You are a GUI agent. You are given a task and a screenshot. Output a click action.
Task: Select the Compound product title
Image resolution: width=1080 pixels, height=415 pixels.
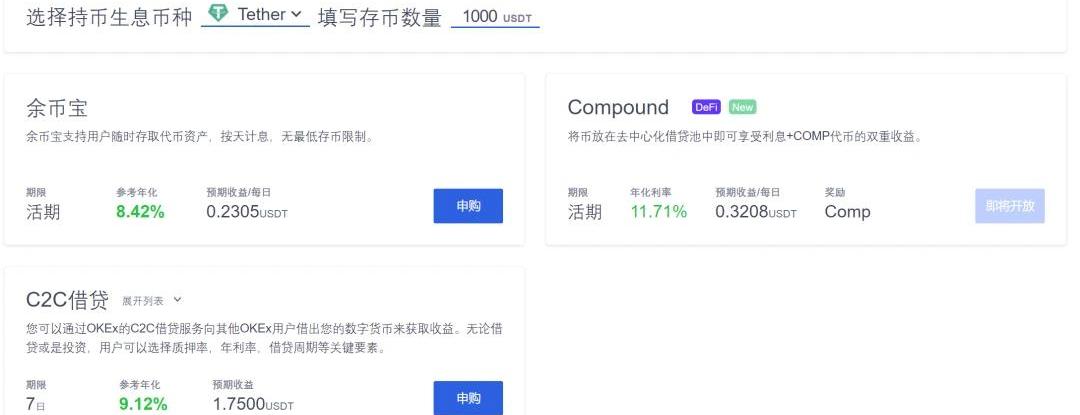coord(618,107)
